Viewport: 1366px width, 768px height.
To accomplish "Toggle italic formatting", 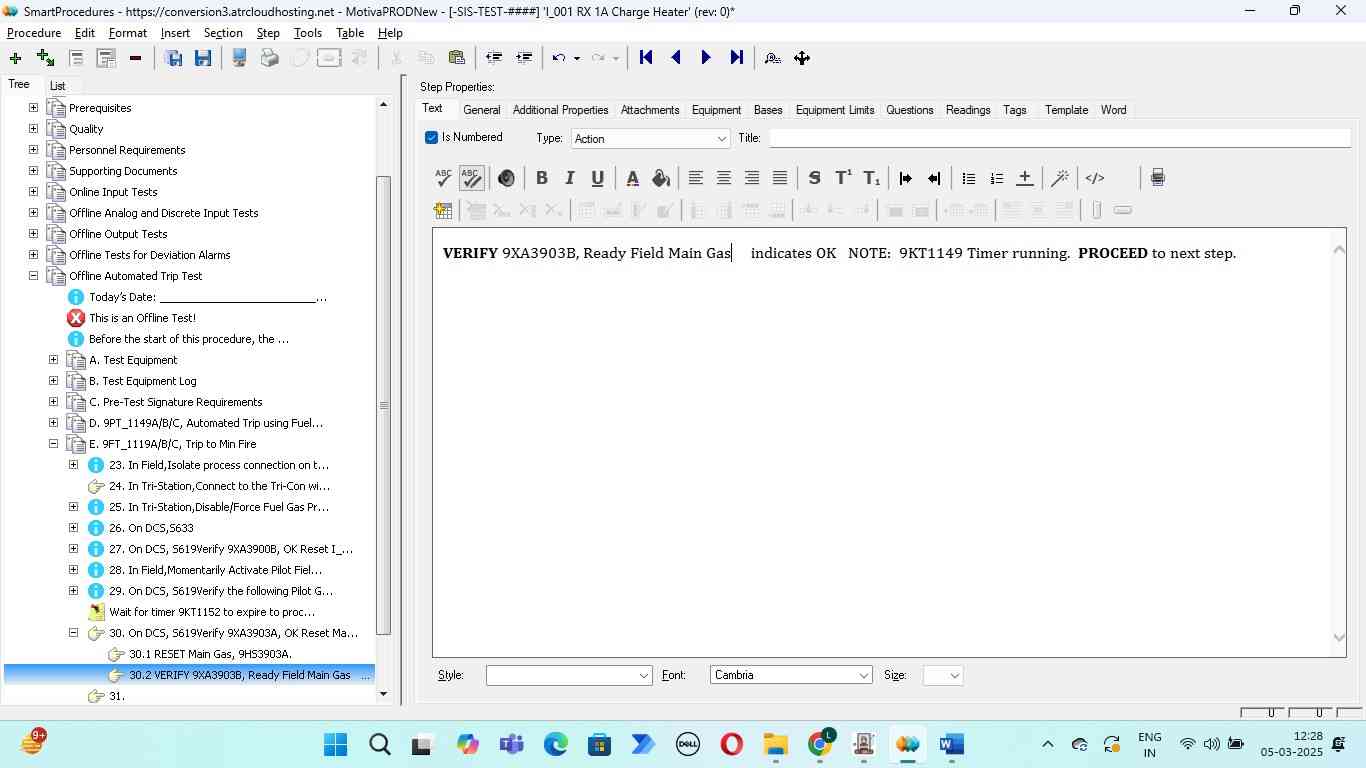I will pos(570,178).
